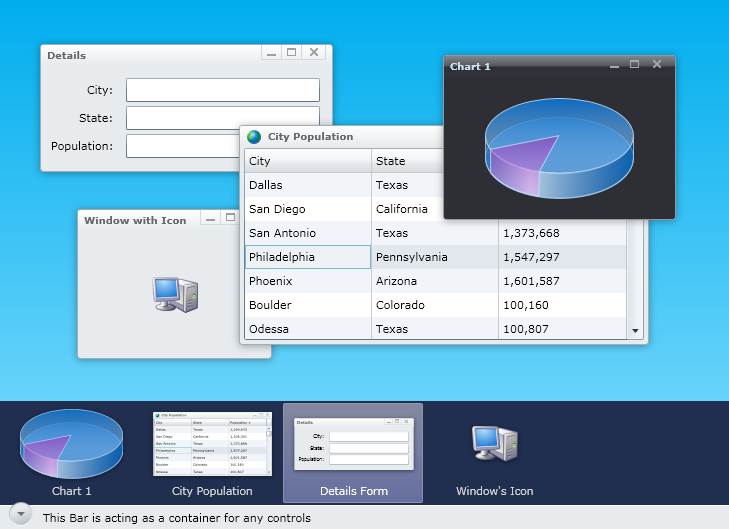Image resolution: width=729 pixels, height=529 pixels.
Task: Click the Pennsylvania state cell
Action: [435, 257]
